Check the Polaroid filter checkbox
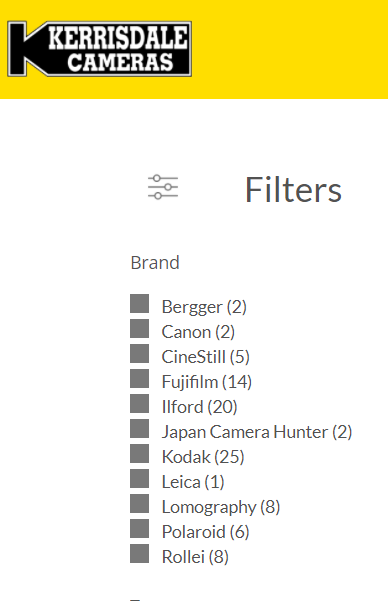 pyautogui.click(x=140, y=529)
